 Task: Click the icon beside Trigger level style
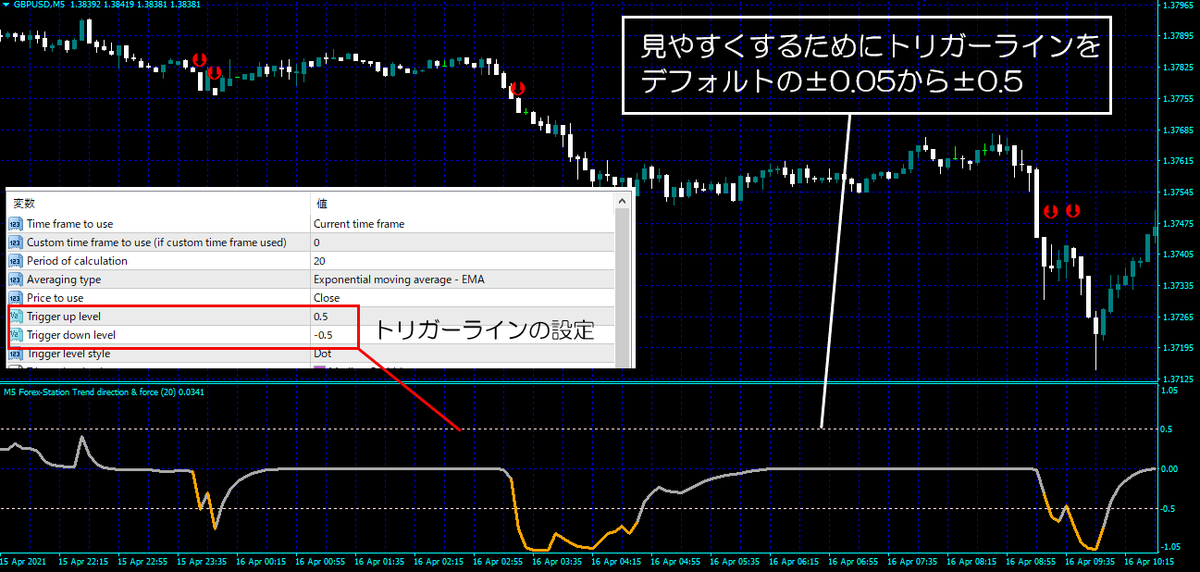[15, 353]
